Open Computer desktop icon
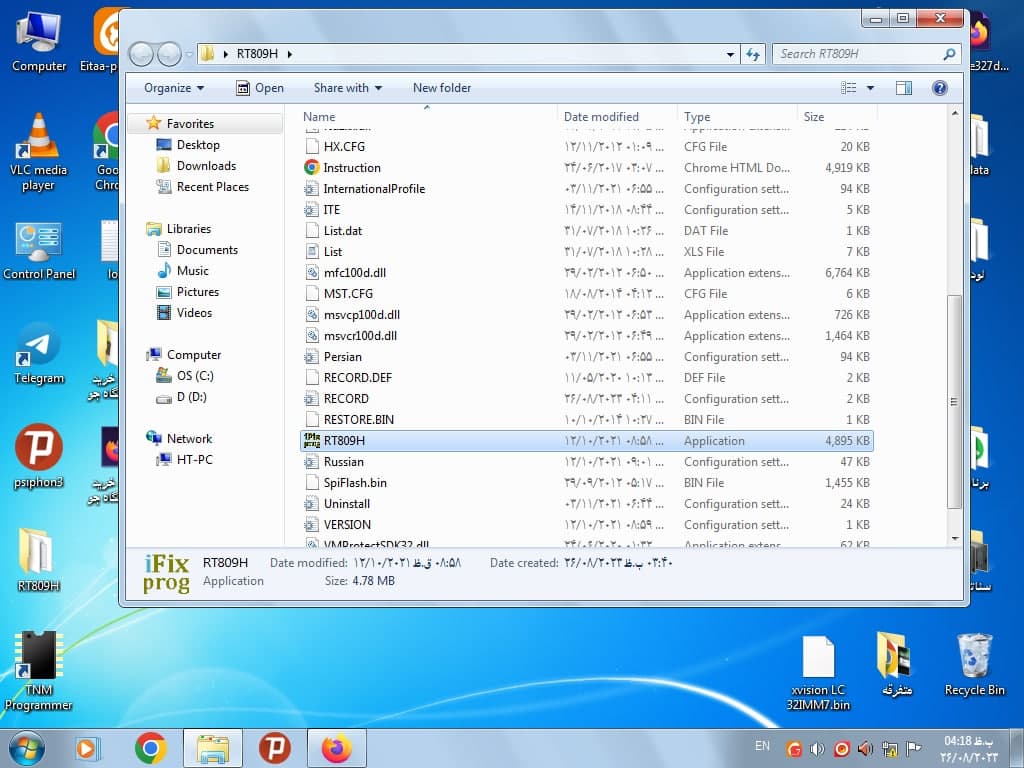This screenshot has height=768, width=1024. tap(39, 42)
